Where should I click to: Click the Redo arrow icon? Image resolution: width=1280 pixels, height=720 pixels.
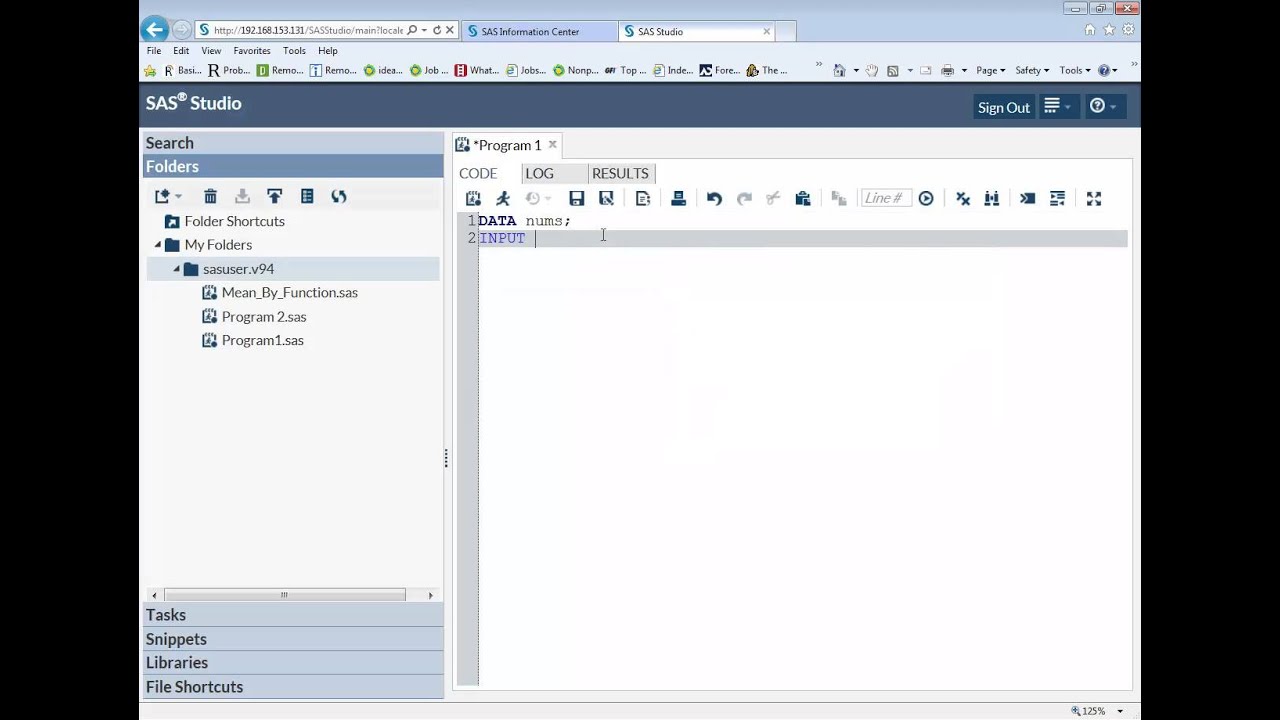click(x=744, y=198)
